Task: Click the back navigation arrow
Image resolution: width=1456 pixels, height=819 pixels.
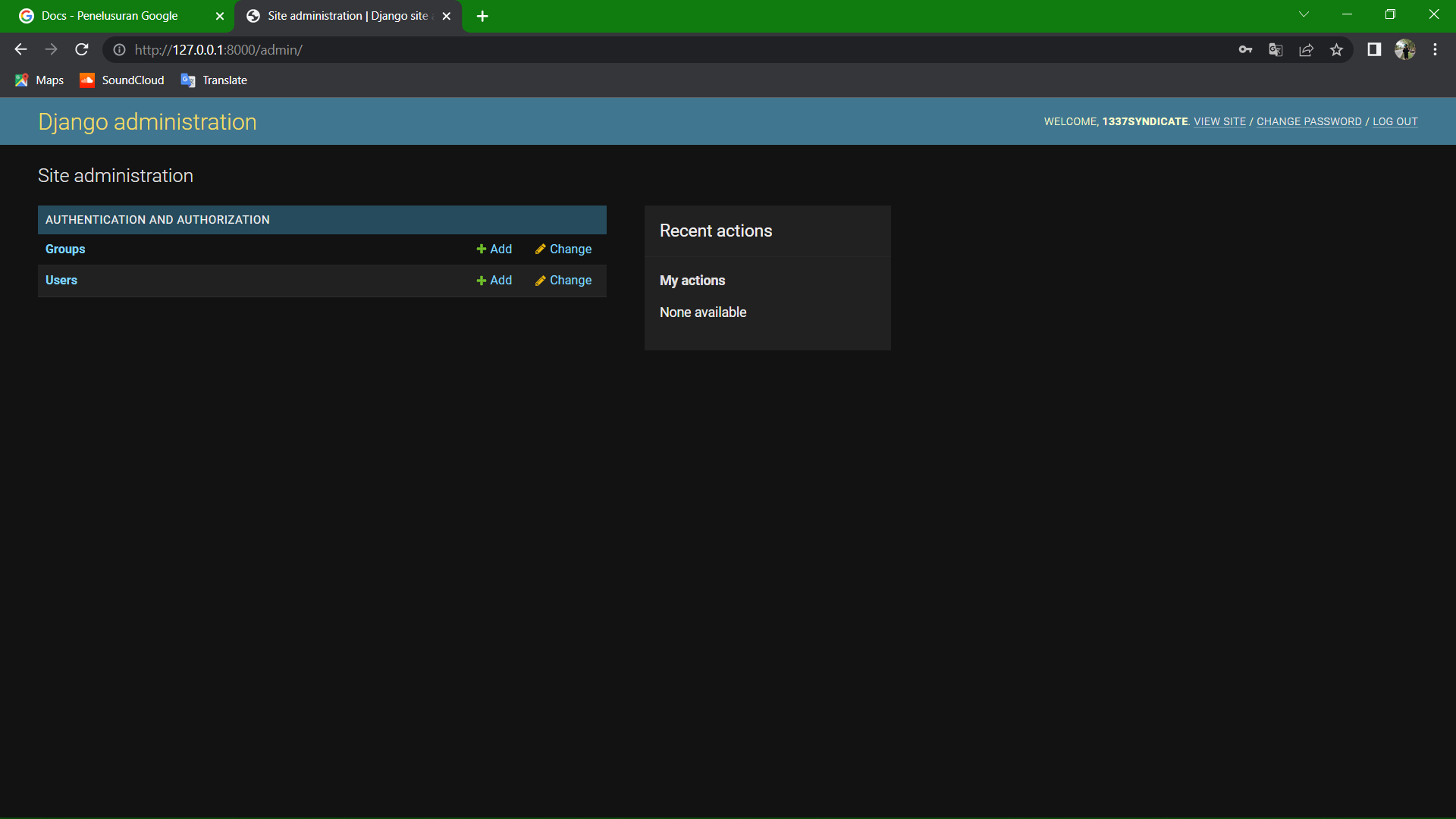Action: 20,49
